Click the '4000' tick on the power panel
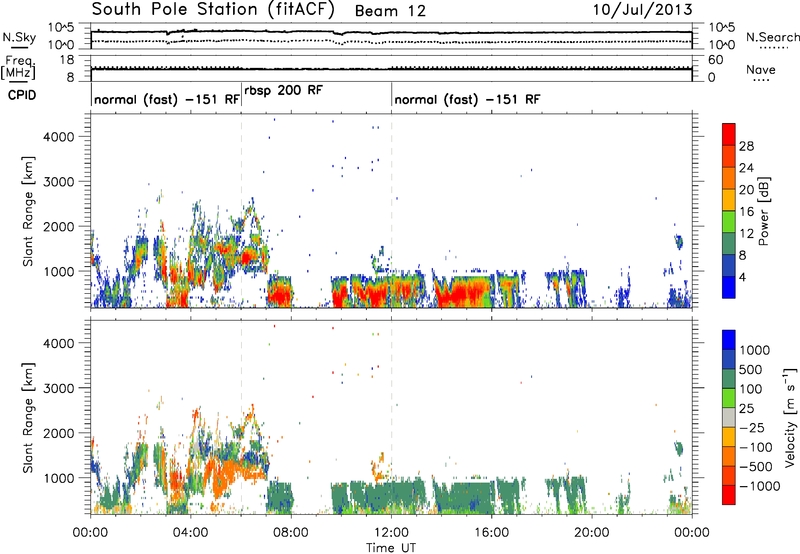Viewport: 800px width, 554px height. coord(59,137)
